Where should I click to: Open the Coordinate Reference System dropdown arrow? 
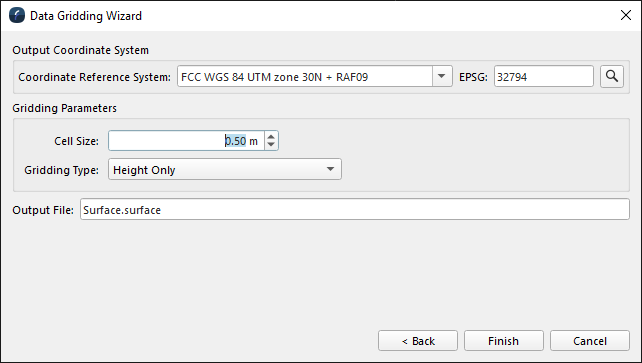(x=442, y=76)
